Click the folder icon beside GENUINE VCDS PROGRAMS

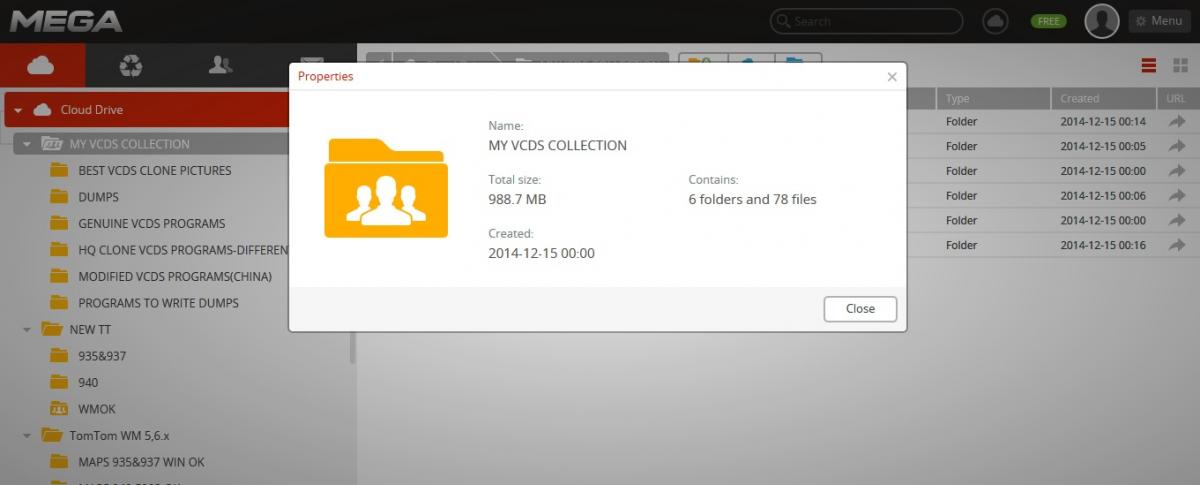click(x=59, y=223)
